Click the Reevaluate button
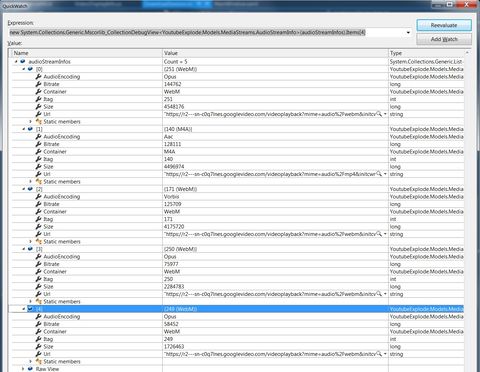The image size is (480, 372). [444, 25]
